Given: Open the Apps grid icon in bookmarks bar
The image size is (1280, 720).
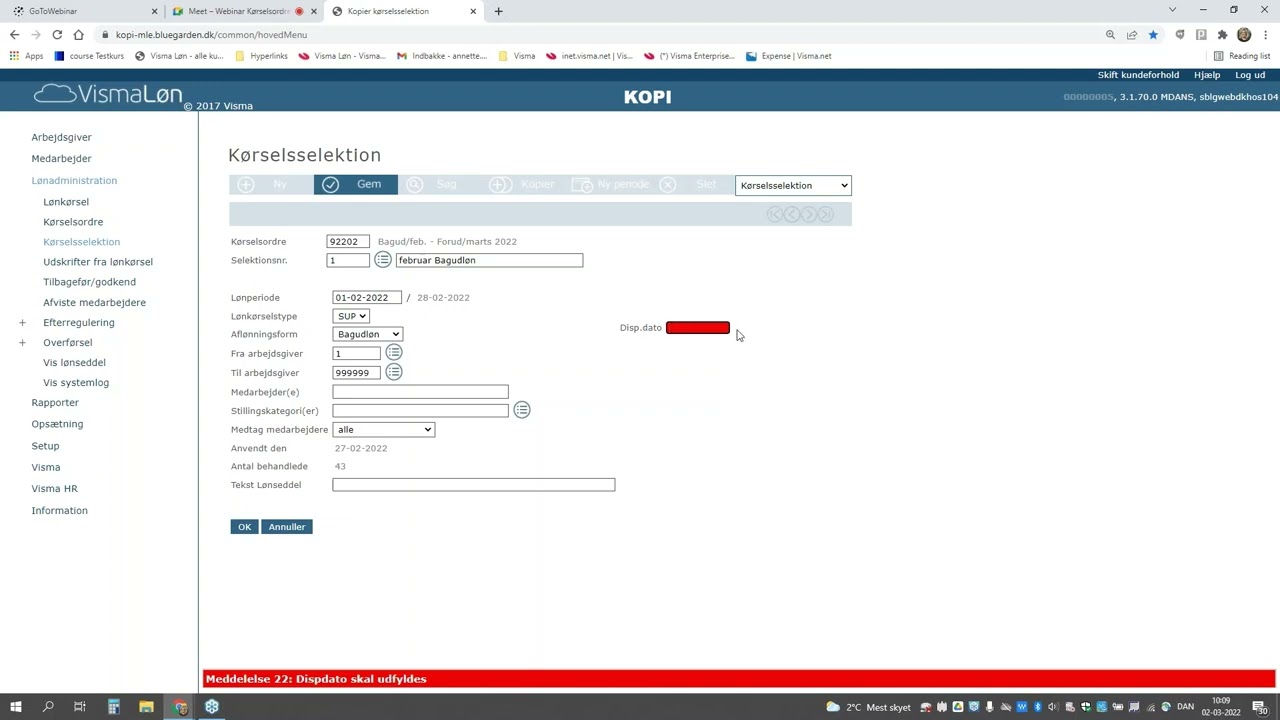Looking at the screenshot, I should coord(14,56).
